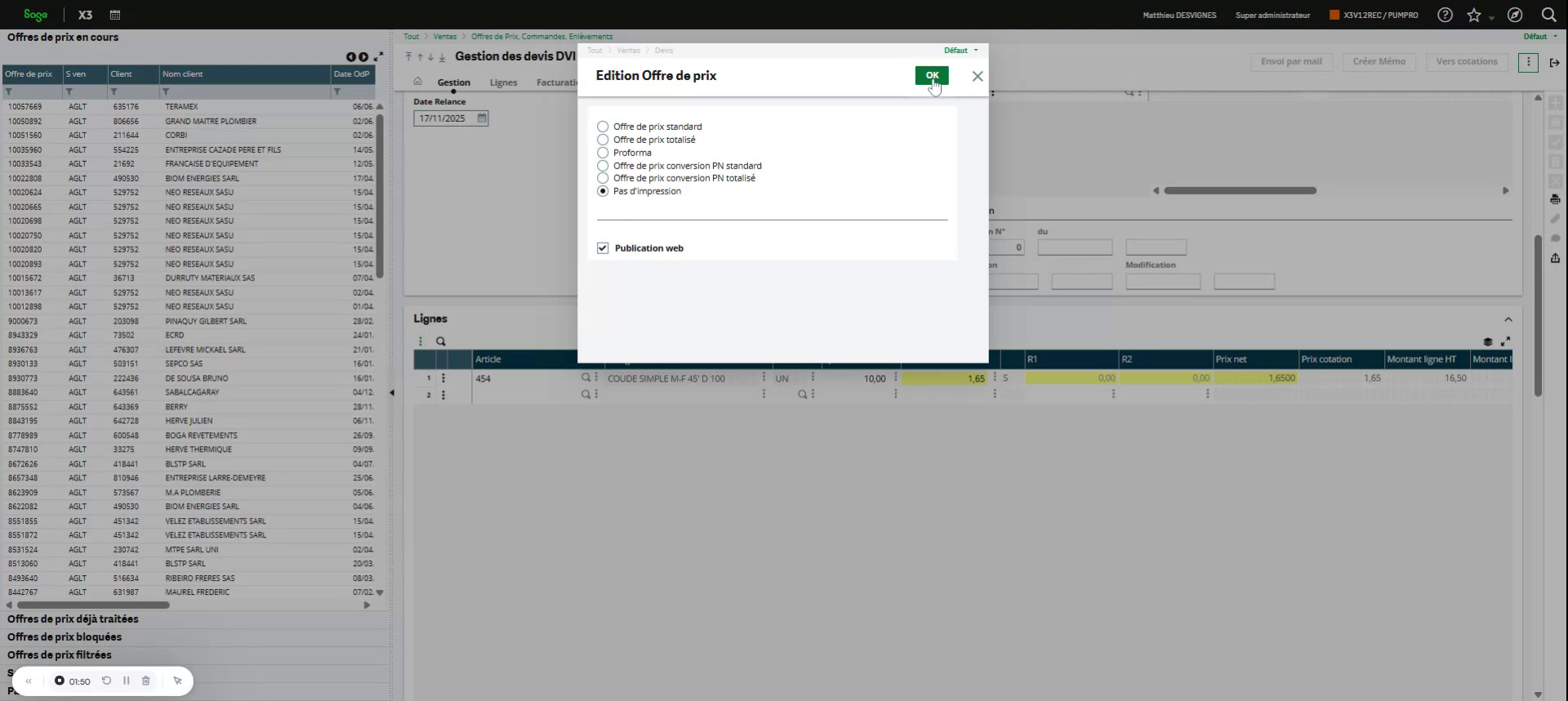
Task: Open the layers icon above the grid
Action: coord(1488,342)
